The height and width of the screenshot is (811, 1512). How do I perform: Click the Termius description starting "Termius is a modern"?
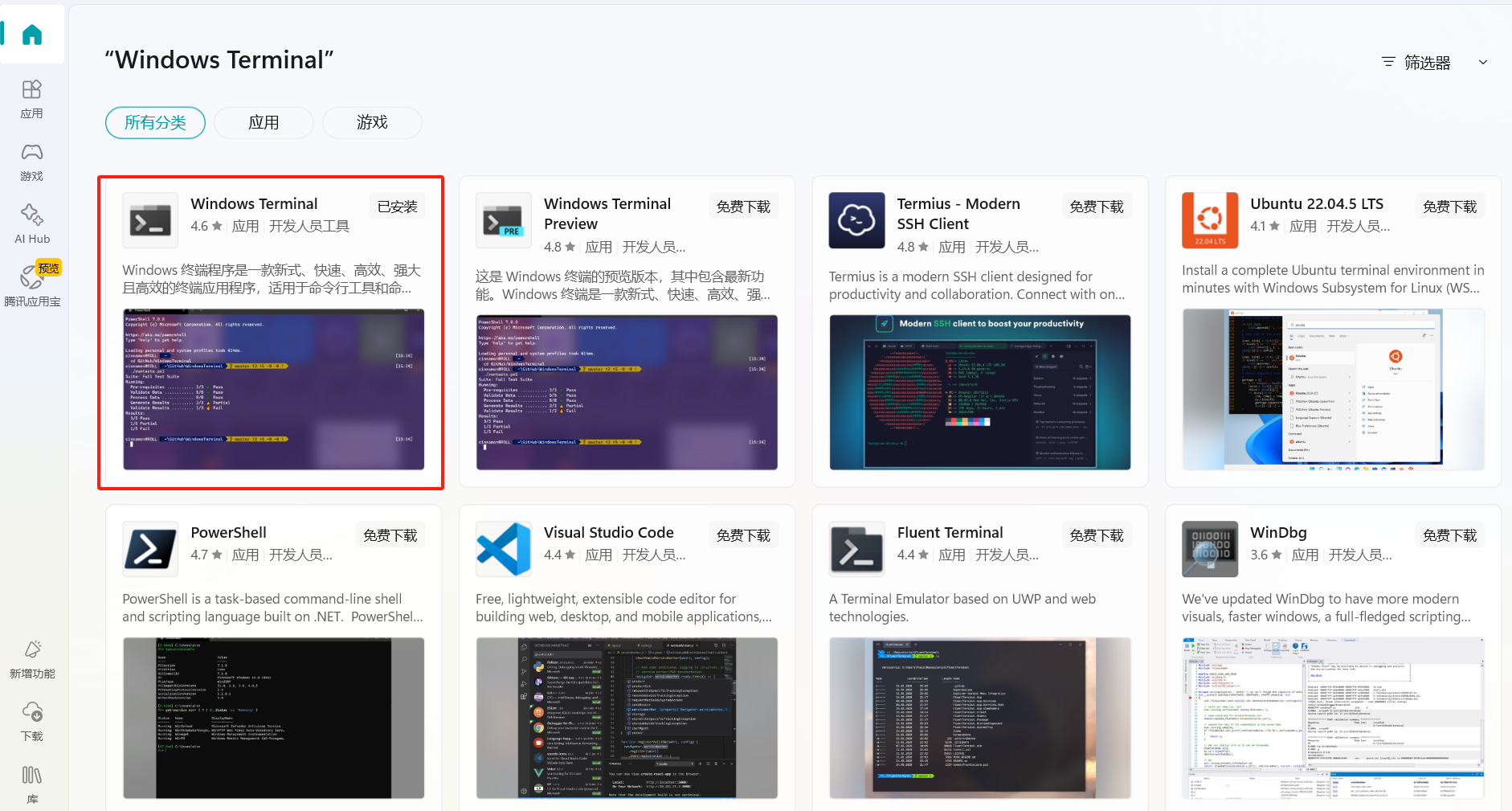(x=977, y=285)
